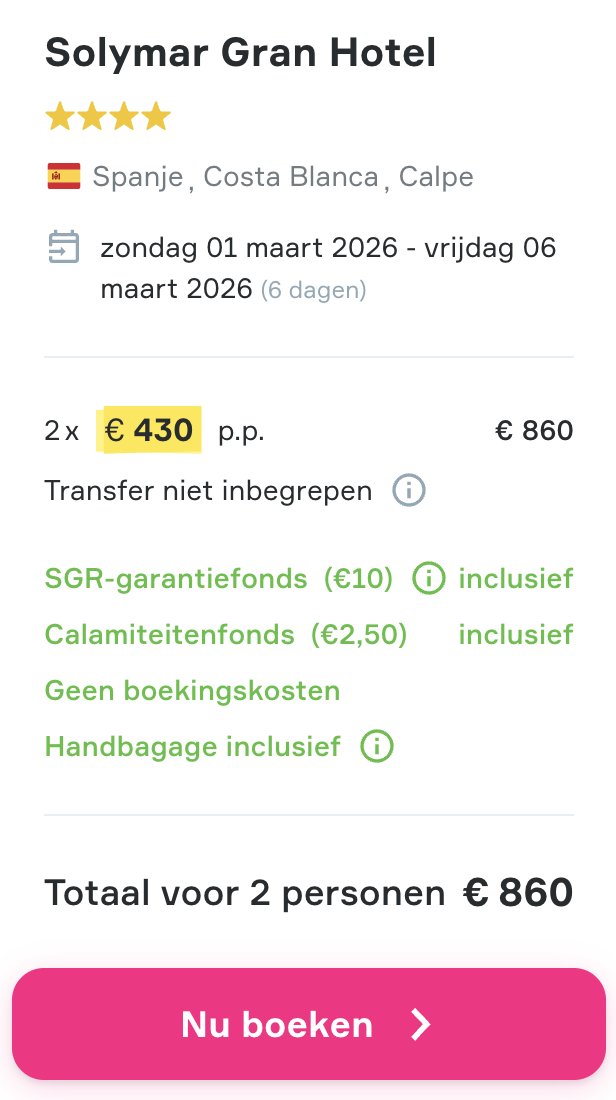Click the 6 dagen duration label
The image size is (616, 1100).
pos(314,290)
